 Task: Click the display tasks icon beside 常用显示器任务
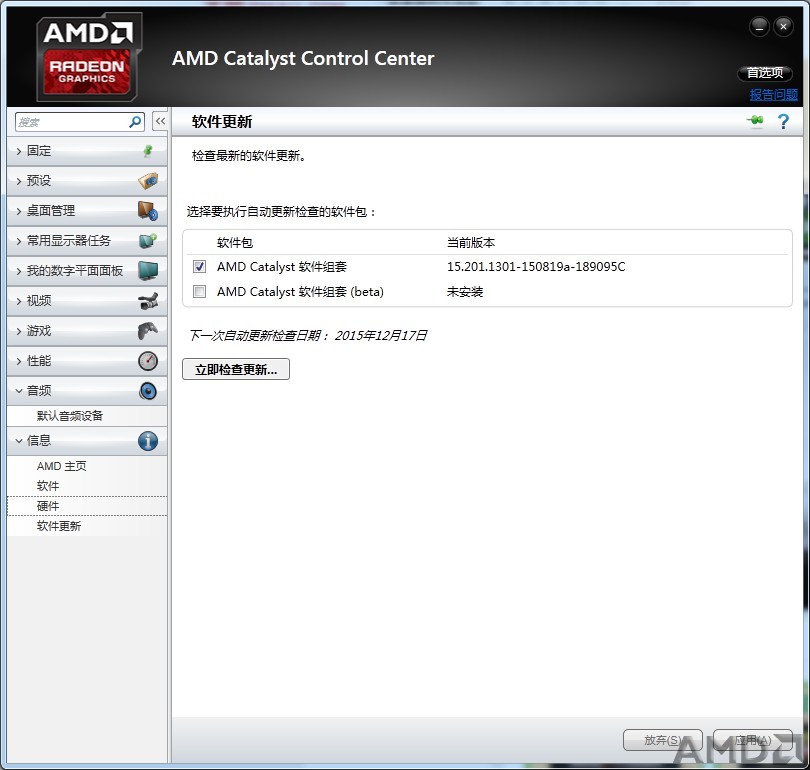pyautogui.click(x=148, y=241)
